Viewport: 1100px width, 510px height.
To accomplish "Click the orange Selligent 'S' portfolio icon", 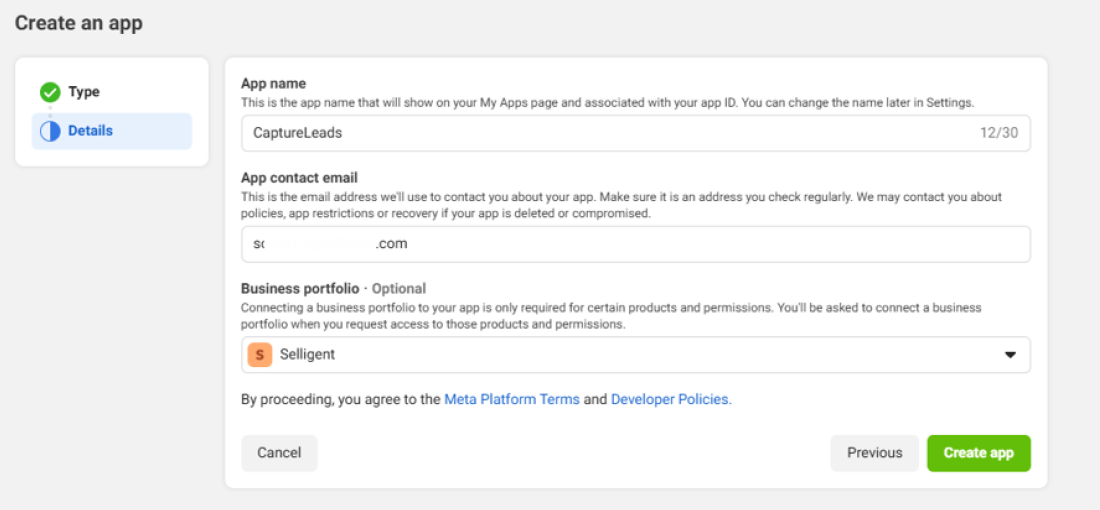I will 260,355.
